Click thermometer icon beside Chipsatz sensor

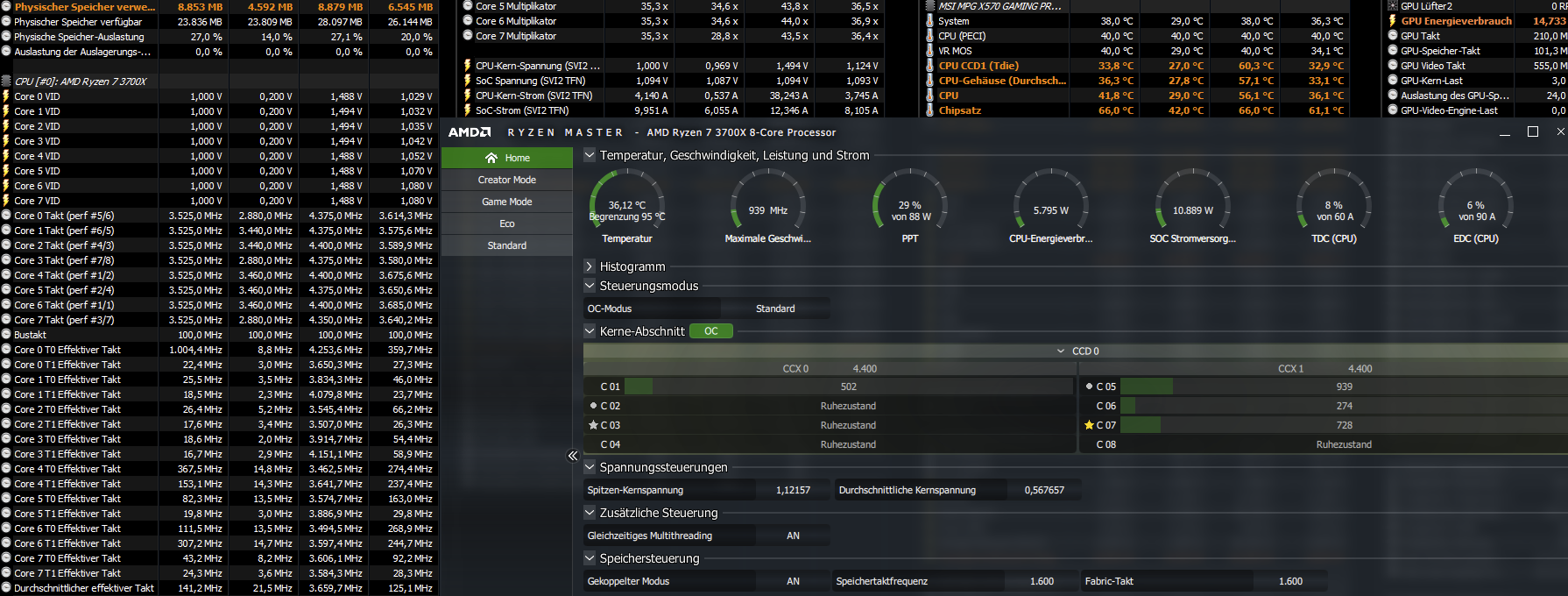point(929,110)
